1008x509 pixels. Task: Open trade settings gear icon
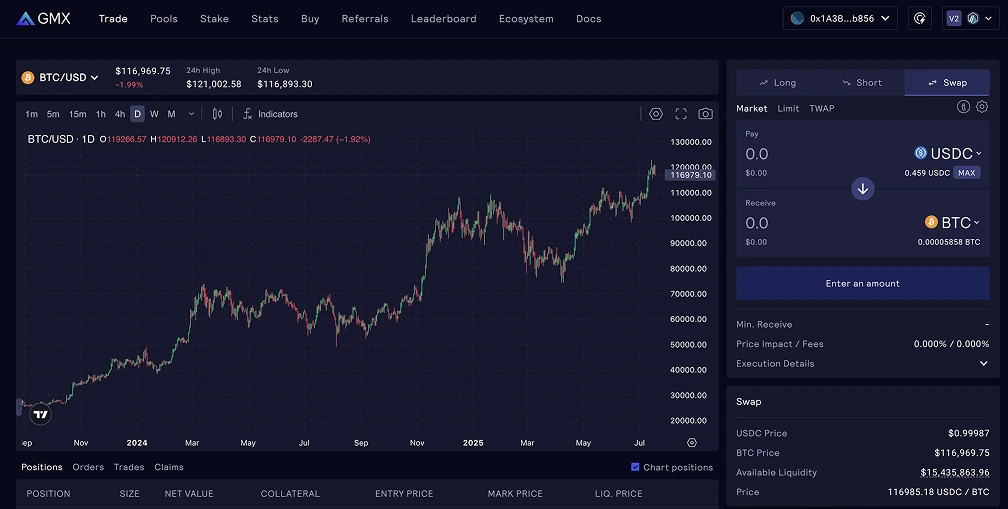pyautogui.click(x=982, y=107)
